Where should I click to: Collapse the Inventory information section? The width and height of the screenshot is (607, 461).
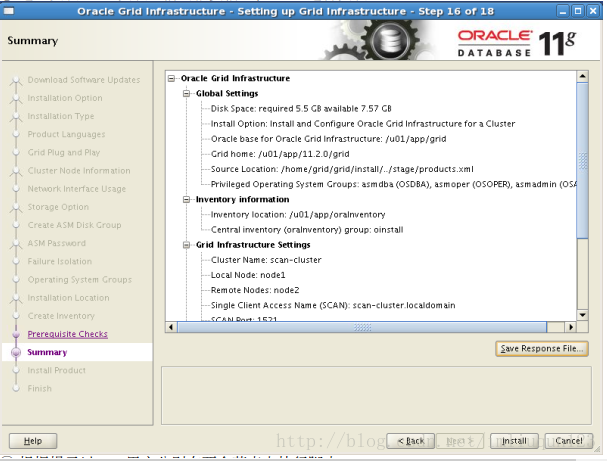[x=187, y=200]
